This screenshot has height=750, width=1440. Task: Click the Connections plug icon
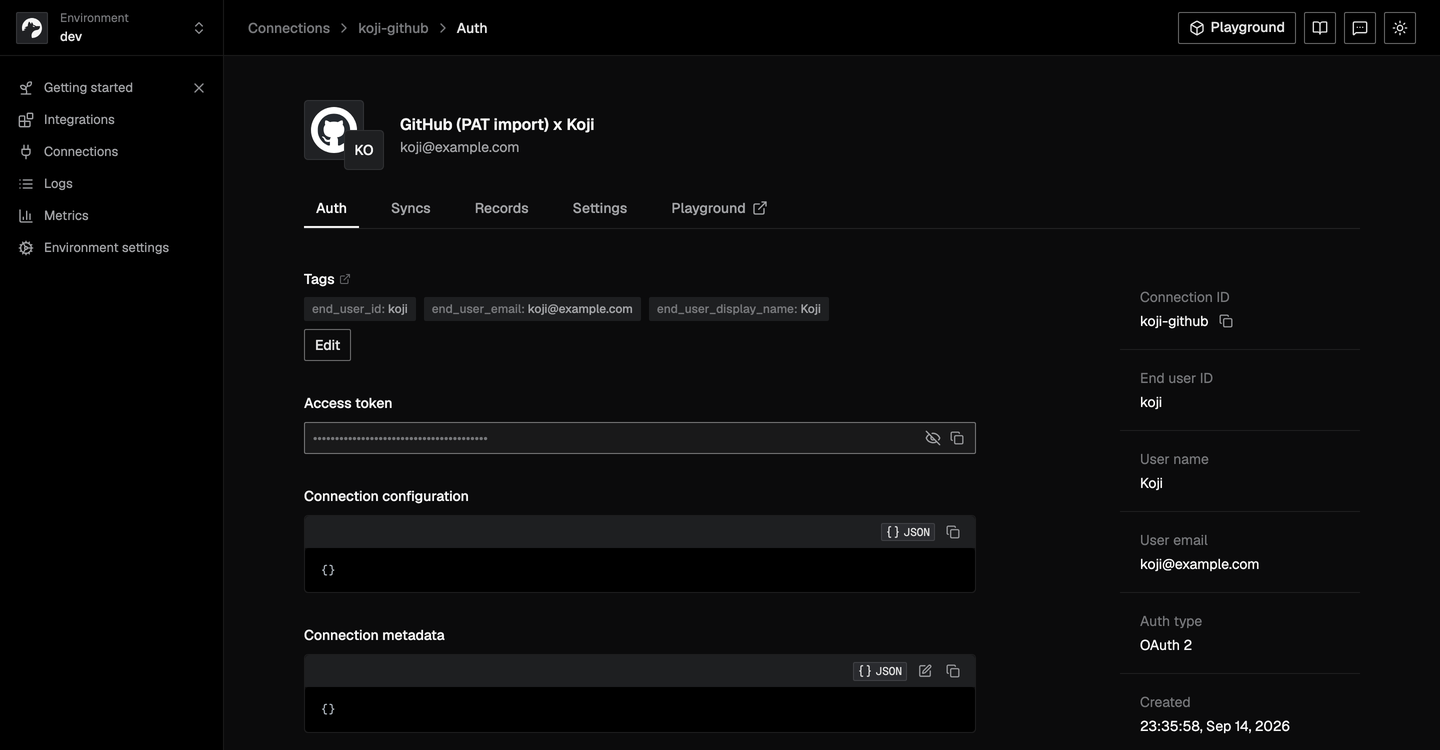(x=26, y=152)
